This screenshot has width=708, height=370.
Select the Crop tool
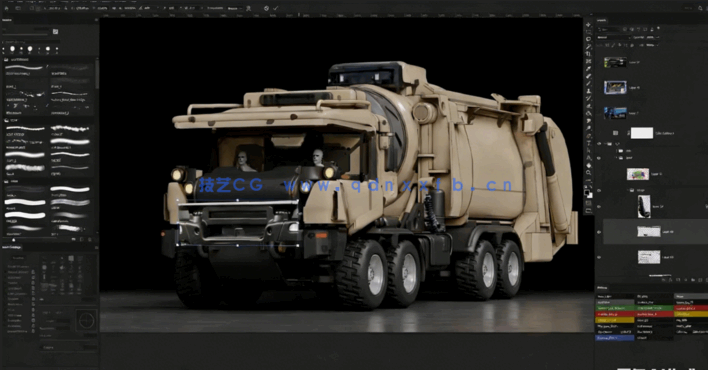point(588,54)
